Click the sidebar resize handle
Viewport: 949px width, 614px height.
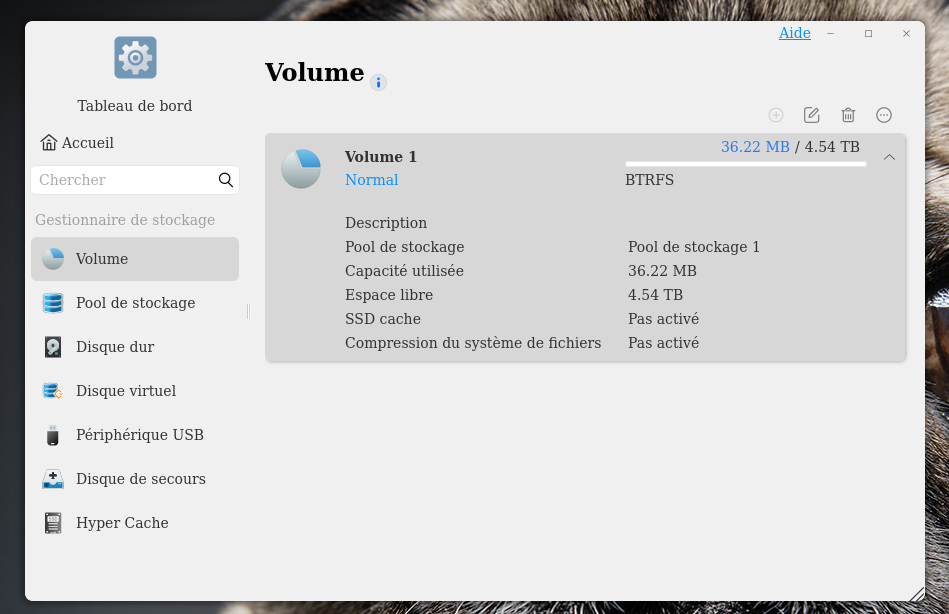(248, 311)
